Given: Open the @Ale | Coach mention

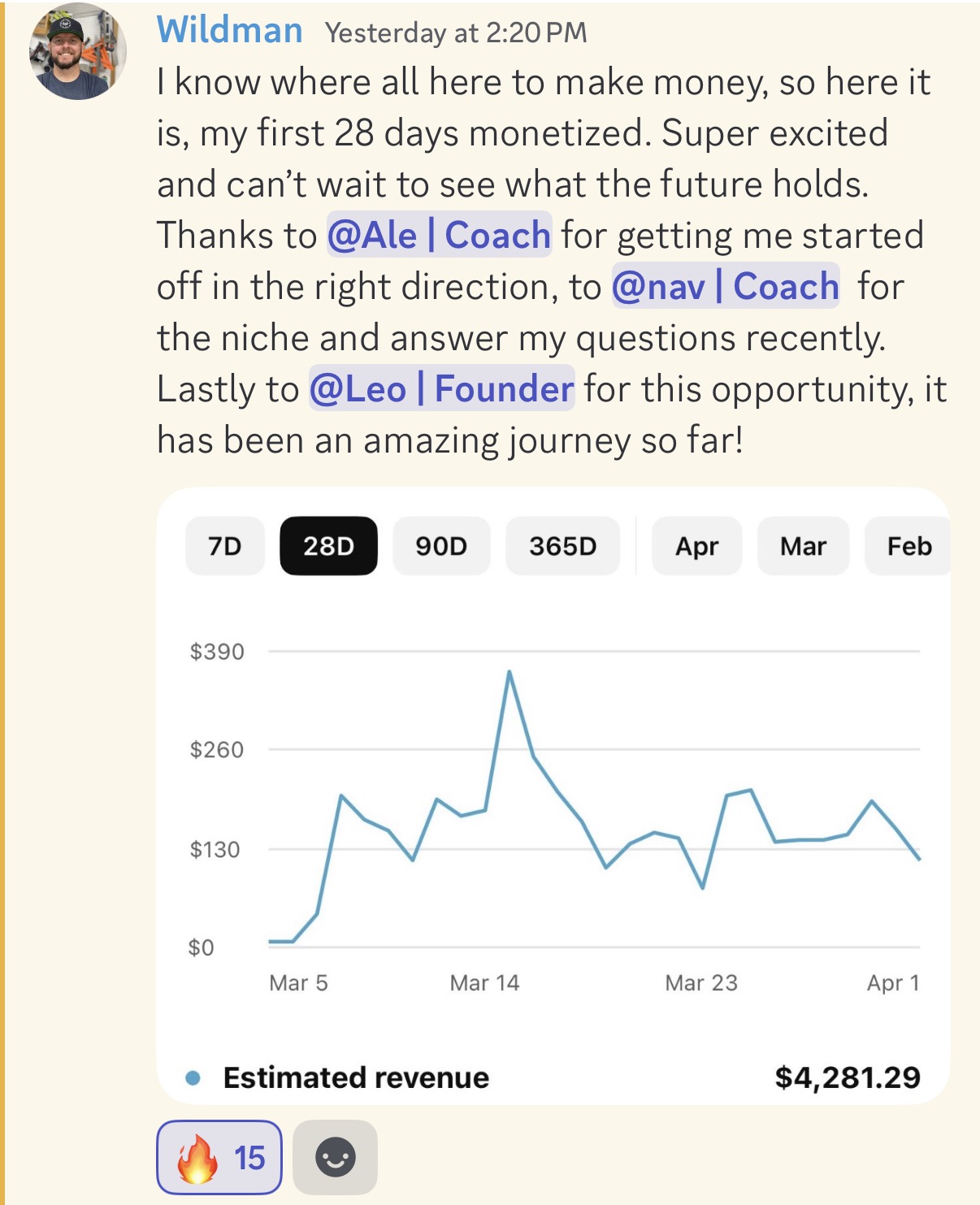Looking at the screenshot, I should point(439,235).
